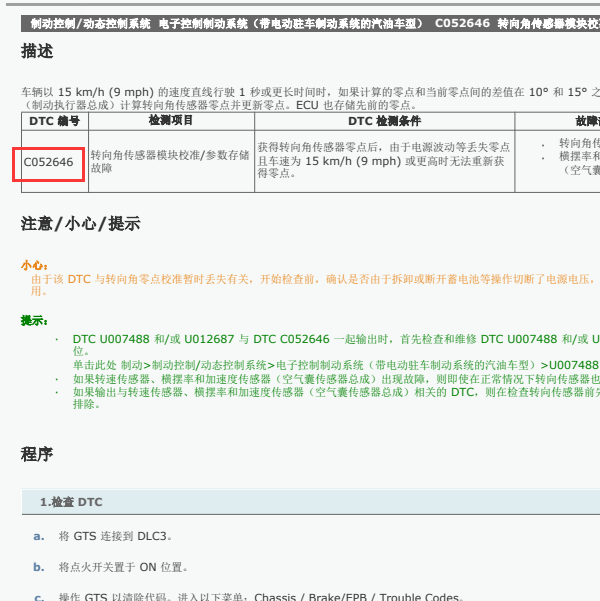
Task: Click the orange caution text starting 由于该 DTC
Action: tap(313, 285)
